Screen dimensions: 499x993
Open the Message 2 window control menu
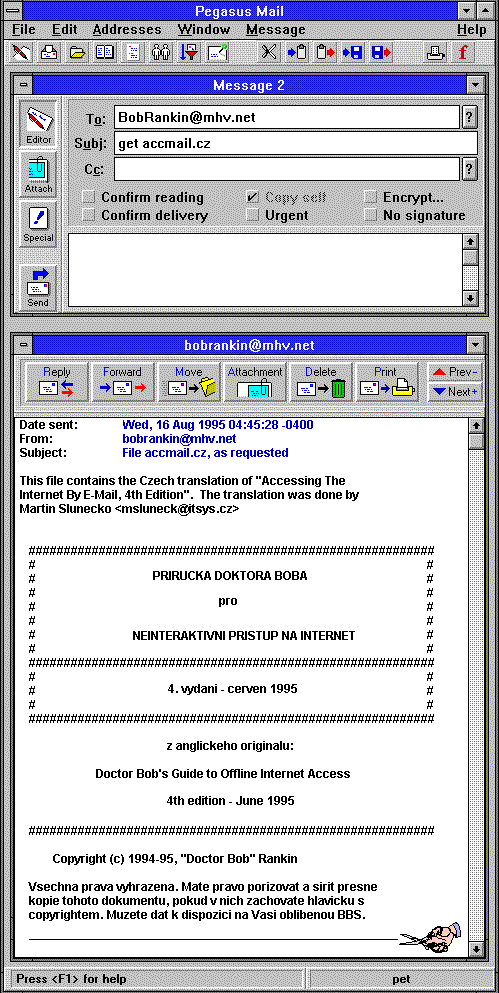click(23, 85)
